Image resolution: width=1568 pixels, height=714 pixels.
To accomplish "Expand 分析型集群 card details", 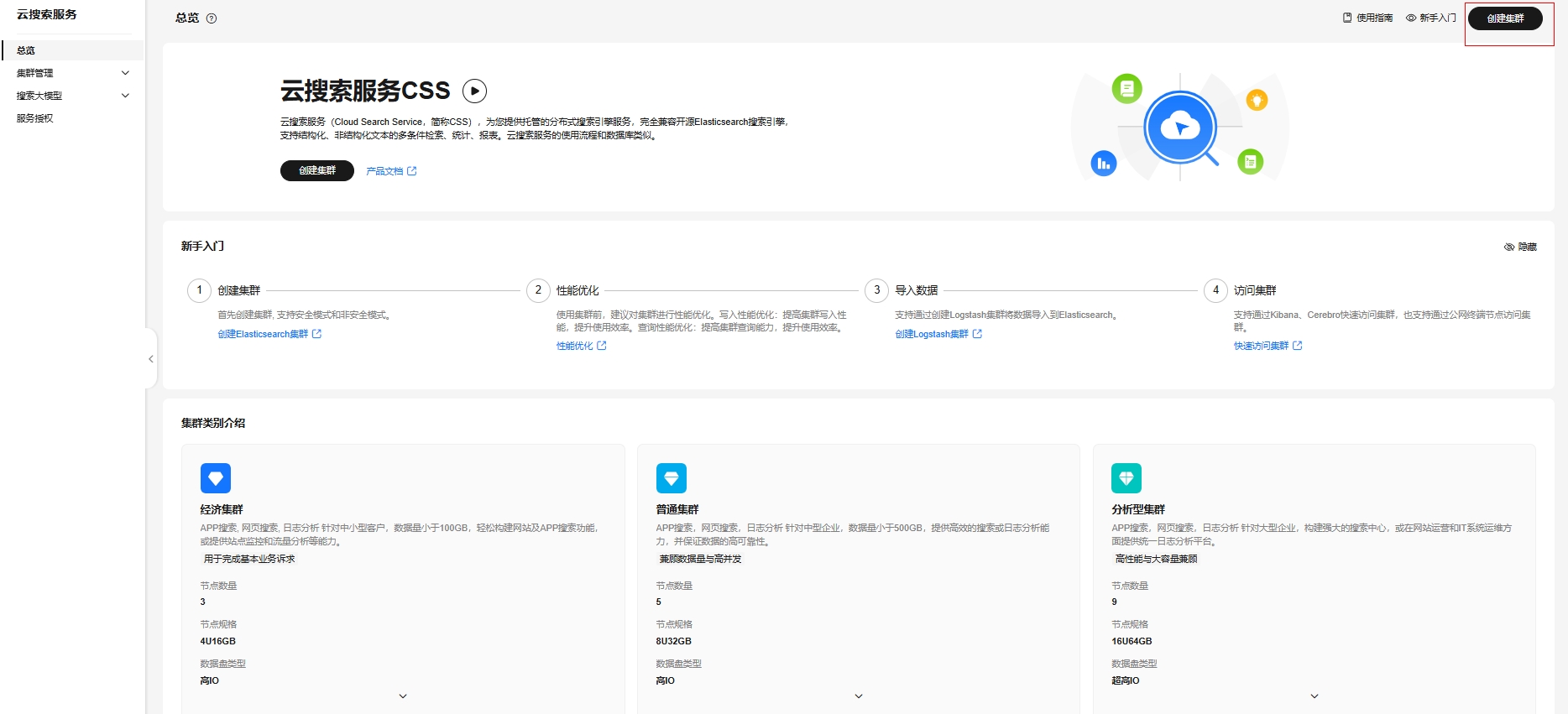I will [1315, 696].
